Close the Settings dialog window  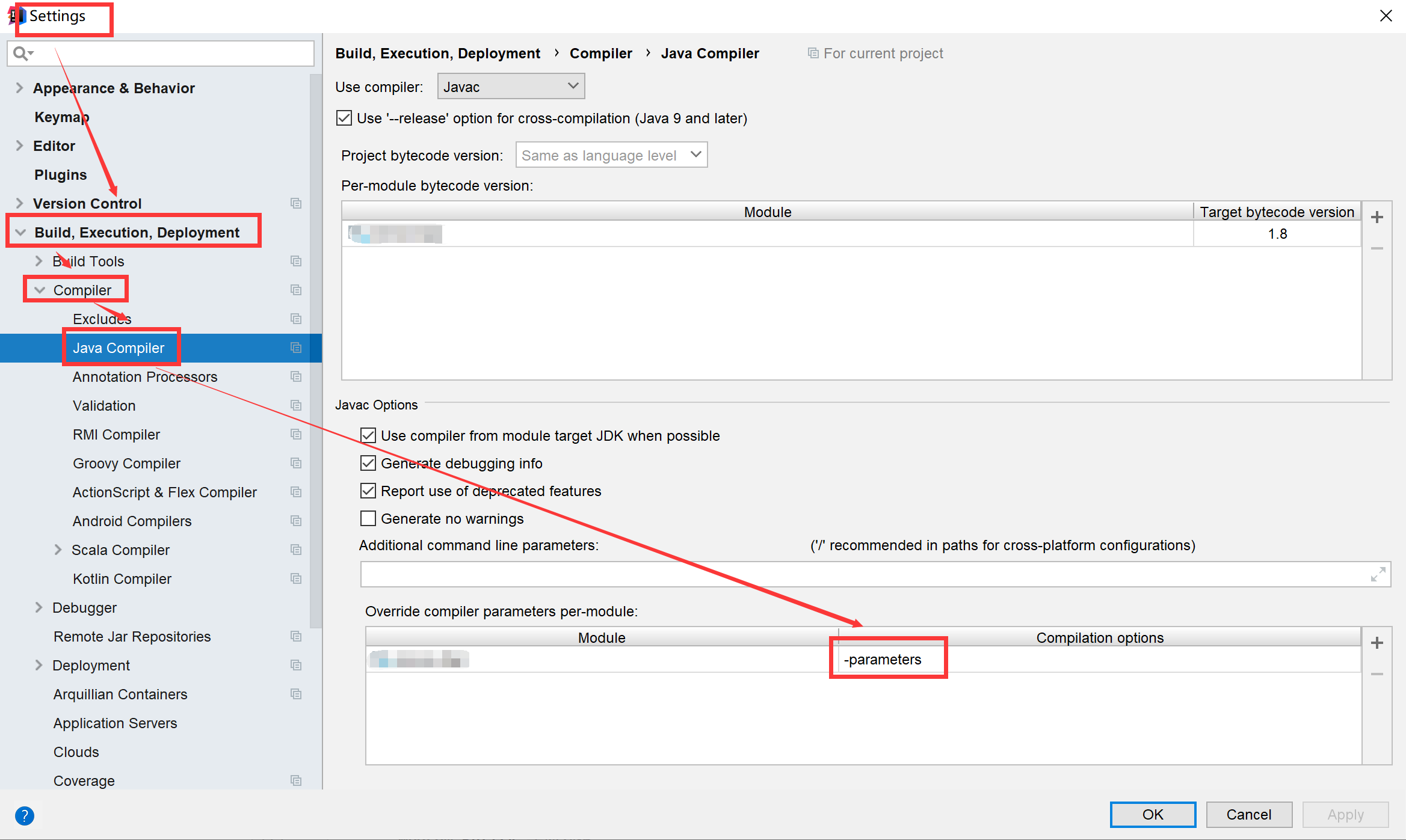[x=1386, y=16]
